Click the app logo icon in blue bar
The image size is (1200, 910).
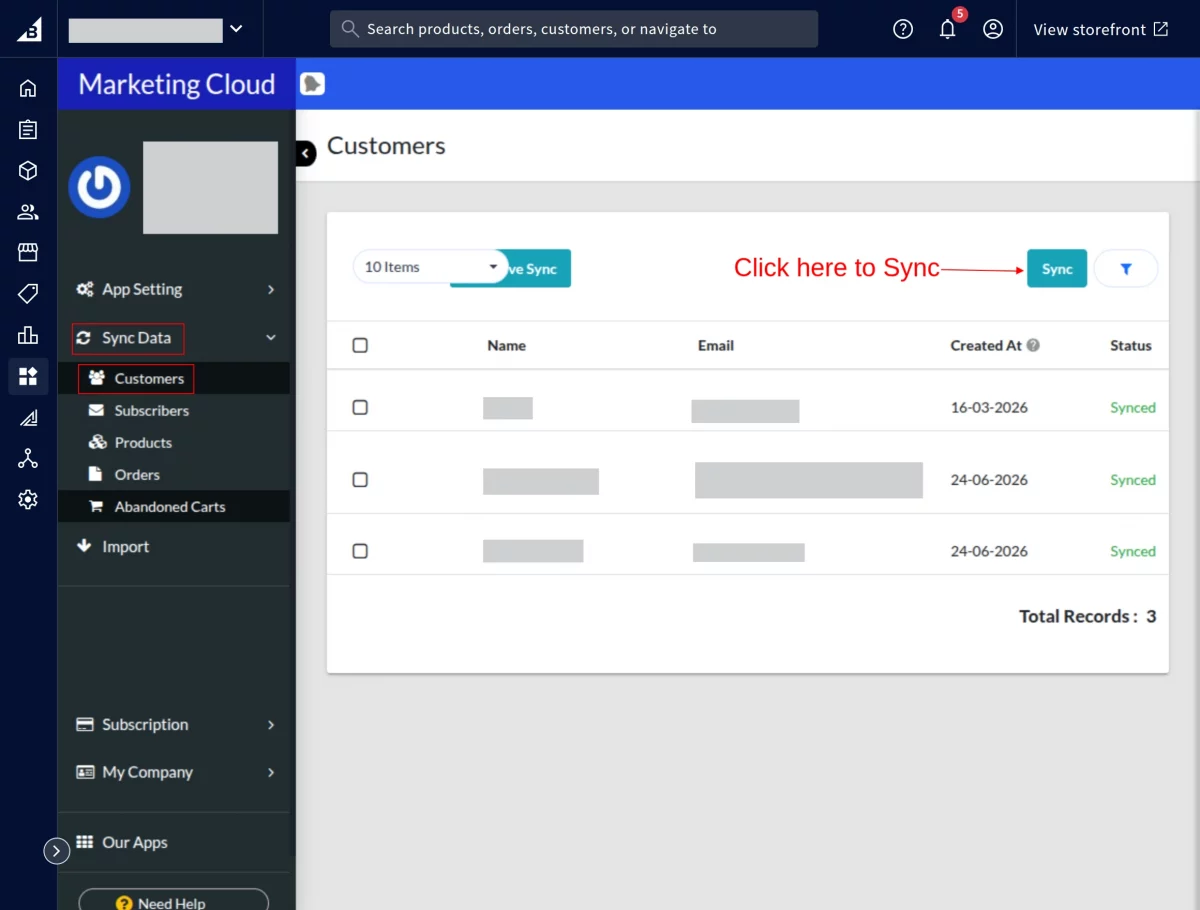pos(313,84)
